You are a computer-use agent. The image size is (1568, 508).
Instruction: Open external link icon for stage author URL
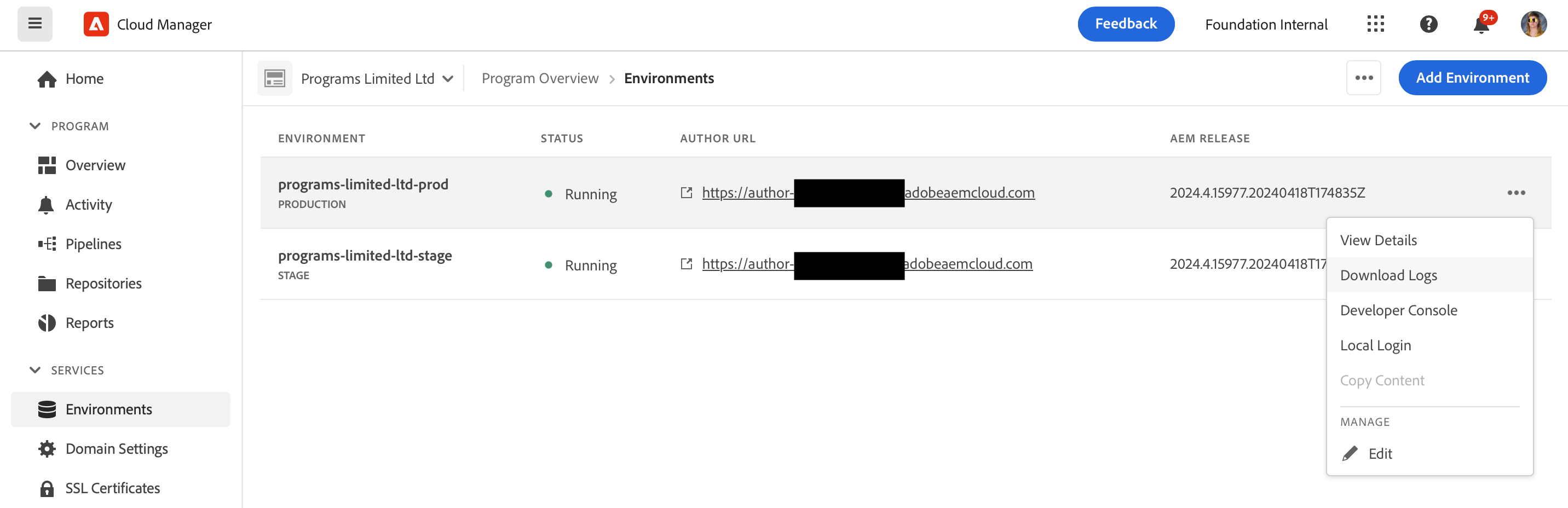point(687,264)
